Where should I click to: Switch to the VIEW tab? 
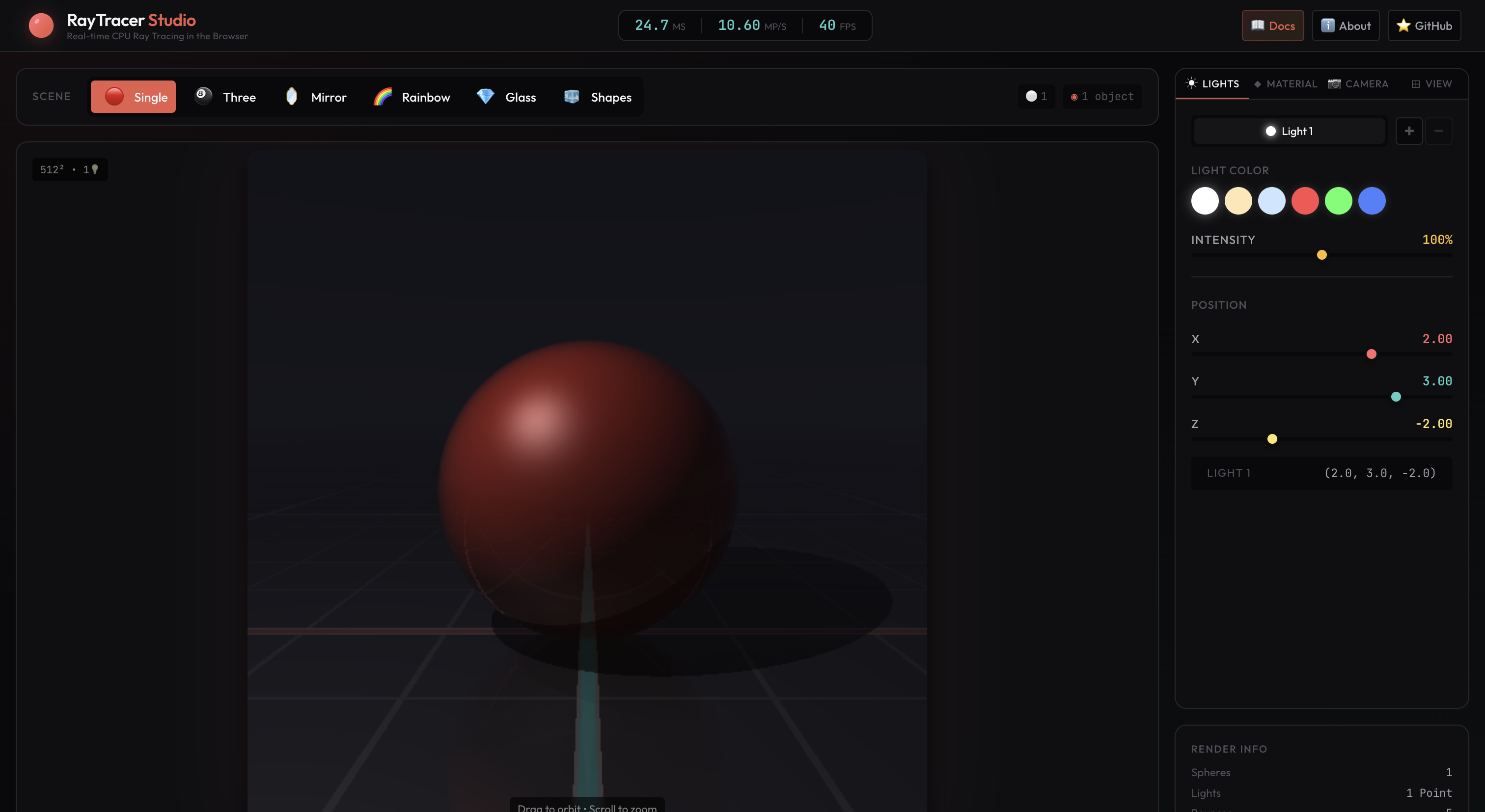tap(1431, 84)
